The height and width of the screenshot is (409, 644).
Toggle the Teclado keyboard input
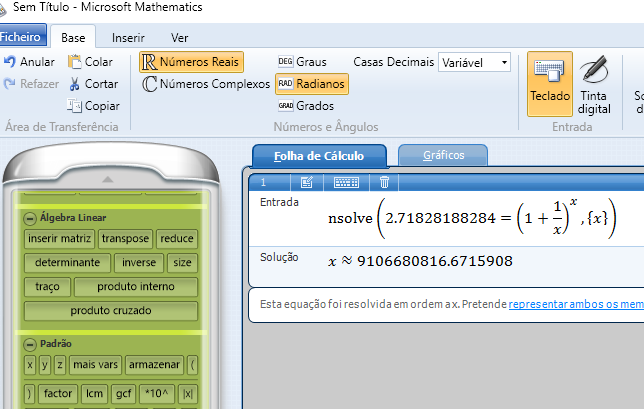(x=550, y=84)
